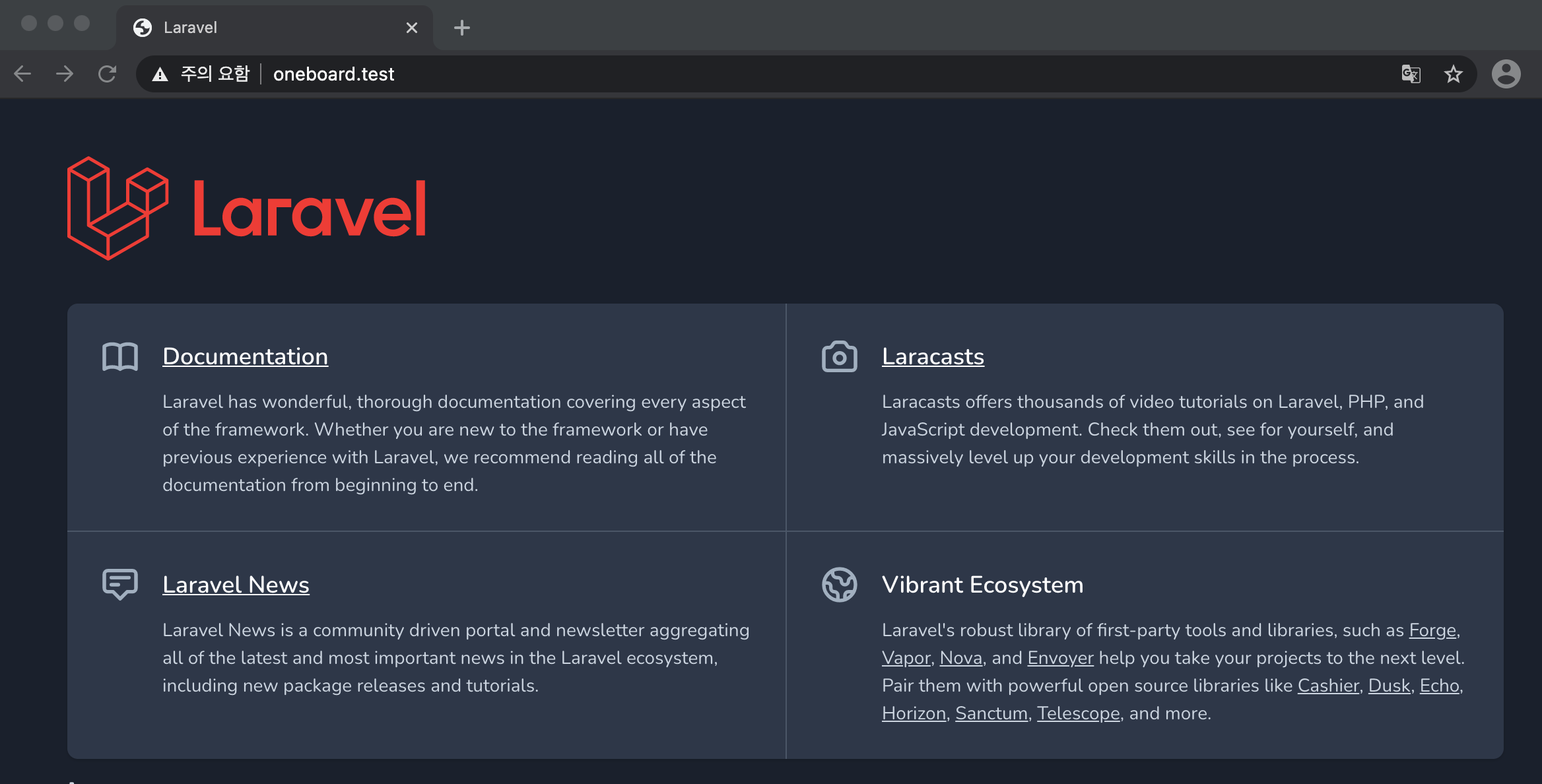Follow the Laravel News heading link
The image size is (1542, 784).
(236, 585)
